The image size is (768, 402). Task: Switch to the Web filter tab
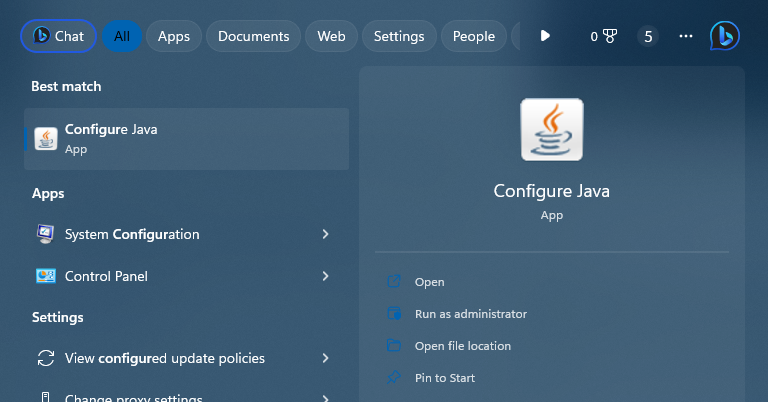click(331, 36)
